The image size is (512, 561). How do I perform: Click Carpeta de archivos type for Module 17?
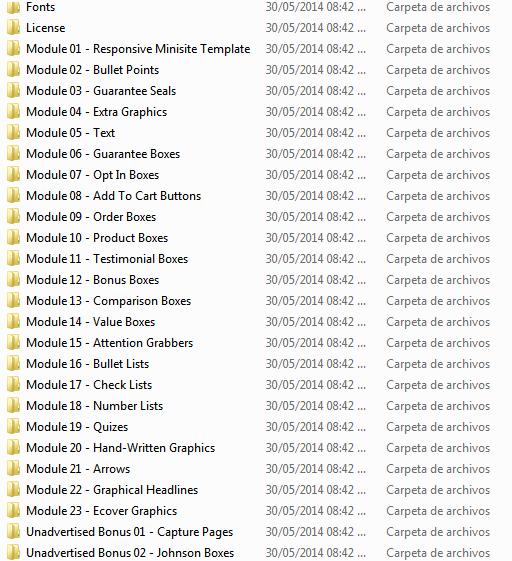(438, 385)
